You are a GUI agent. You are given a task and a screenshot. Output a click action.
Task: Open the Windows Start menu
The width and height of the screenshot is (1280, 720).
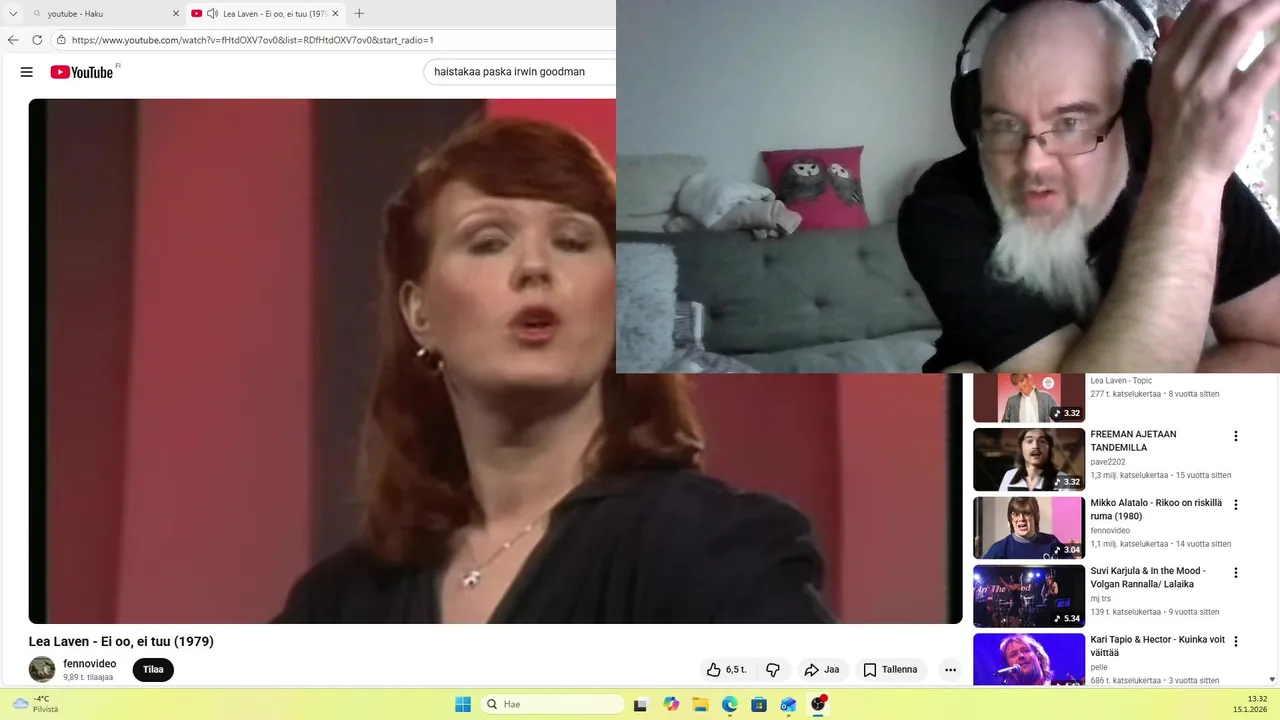tap(463, 704)
